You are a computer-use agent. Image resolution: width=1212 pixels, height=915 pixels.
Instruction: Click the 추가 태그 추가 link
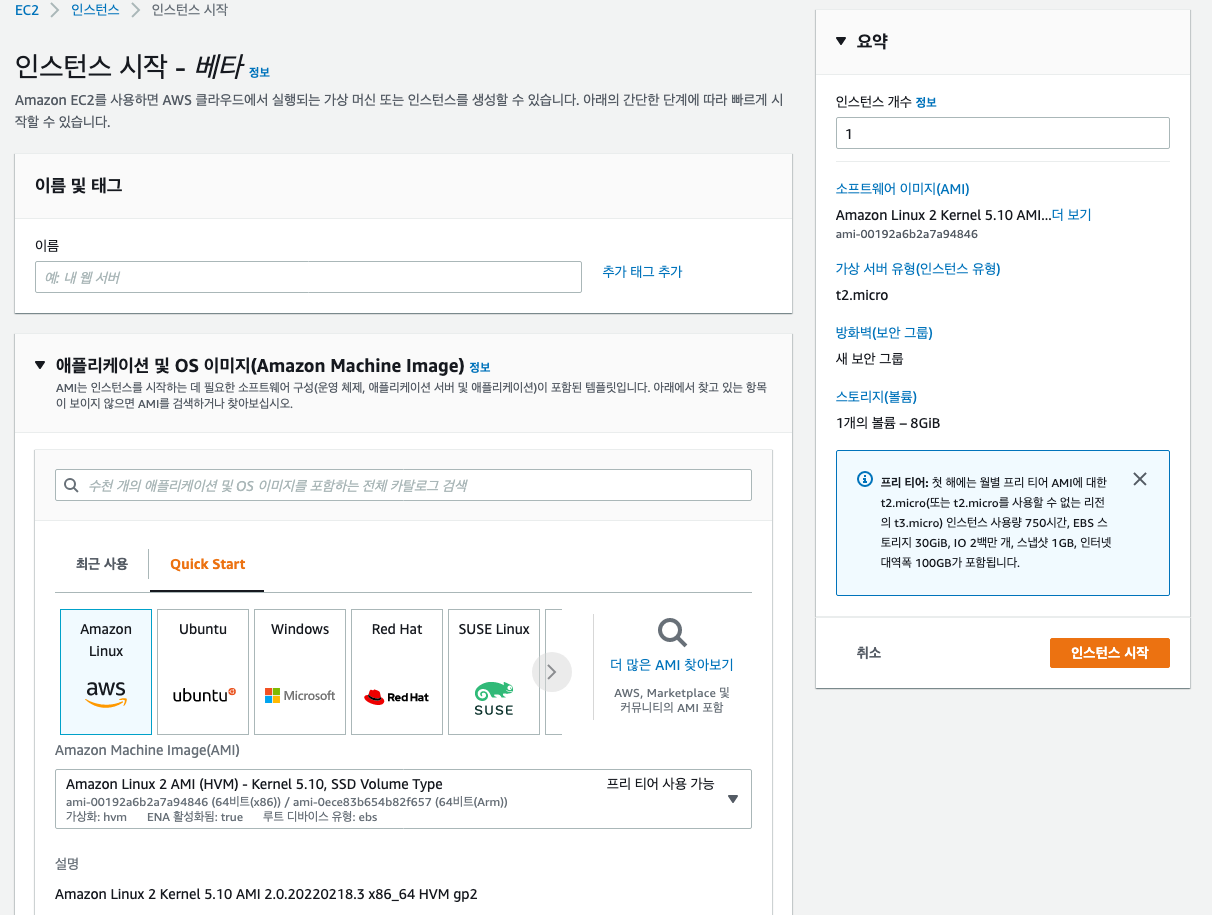coord(642,272)
